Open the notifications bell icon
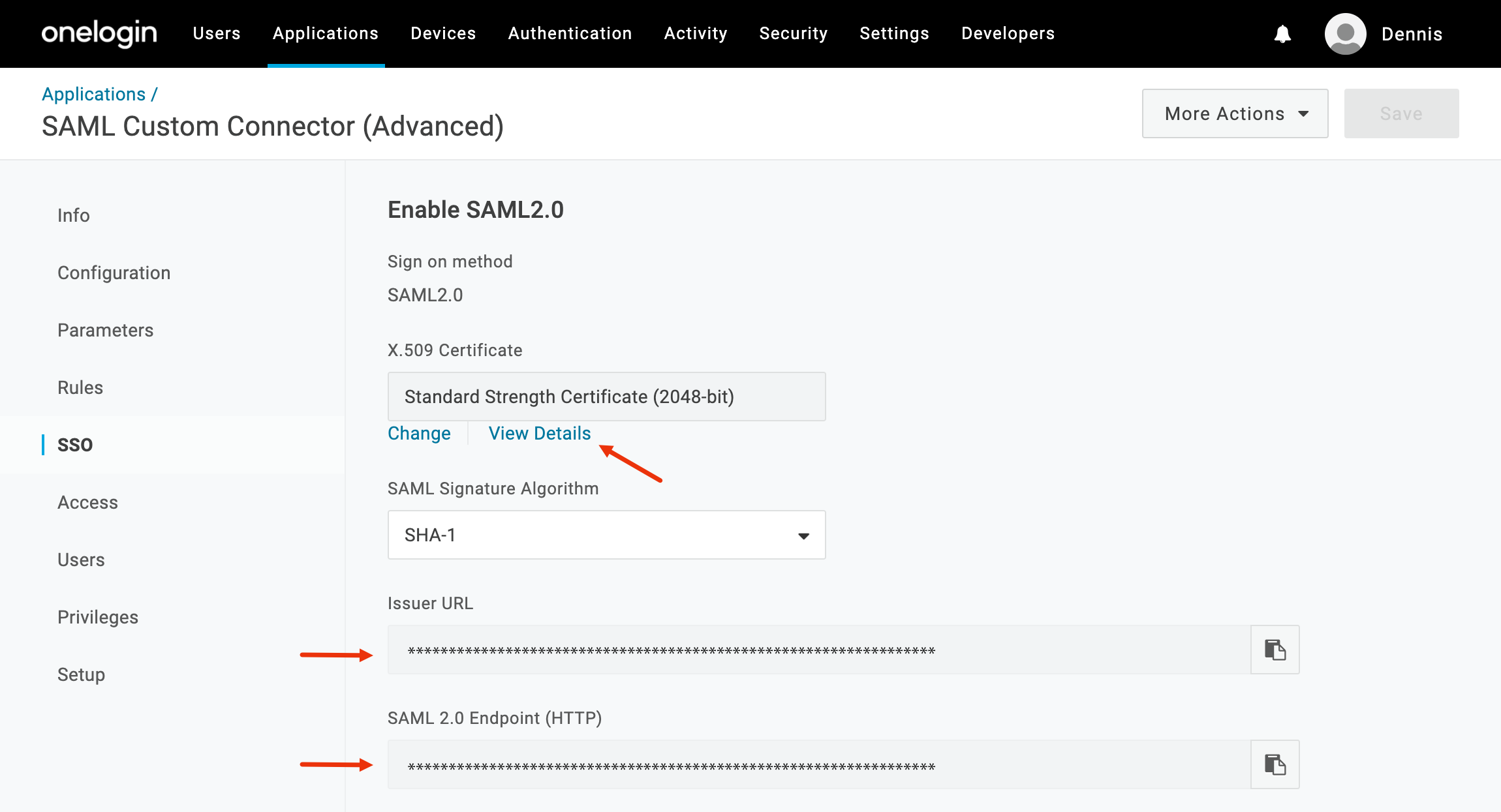 1282,34
